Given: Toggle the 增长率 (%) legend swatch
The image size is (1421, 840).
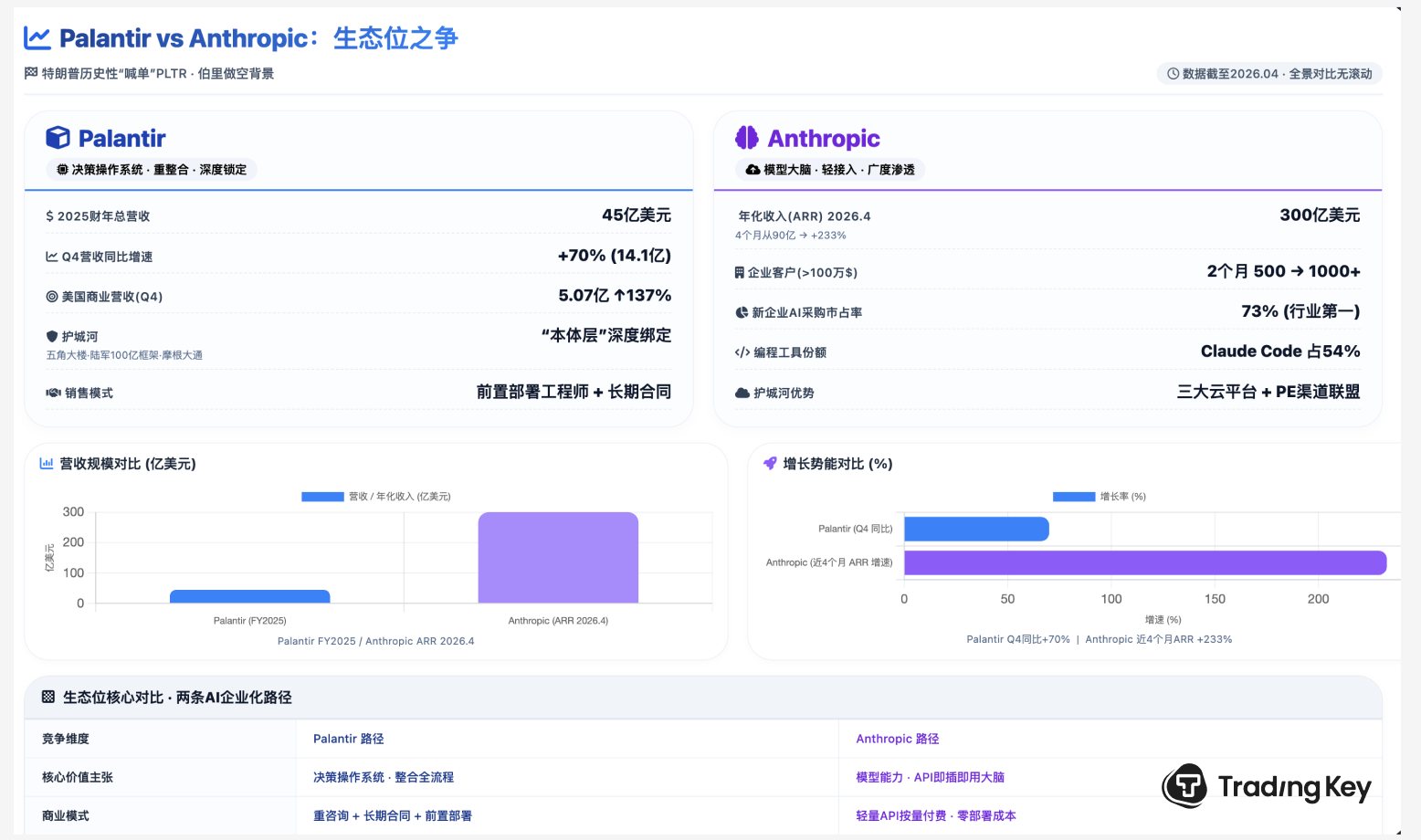Looking at the screenshot, I should point(1073,497).
